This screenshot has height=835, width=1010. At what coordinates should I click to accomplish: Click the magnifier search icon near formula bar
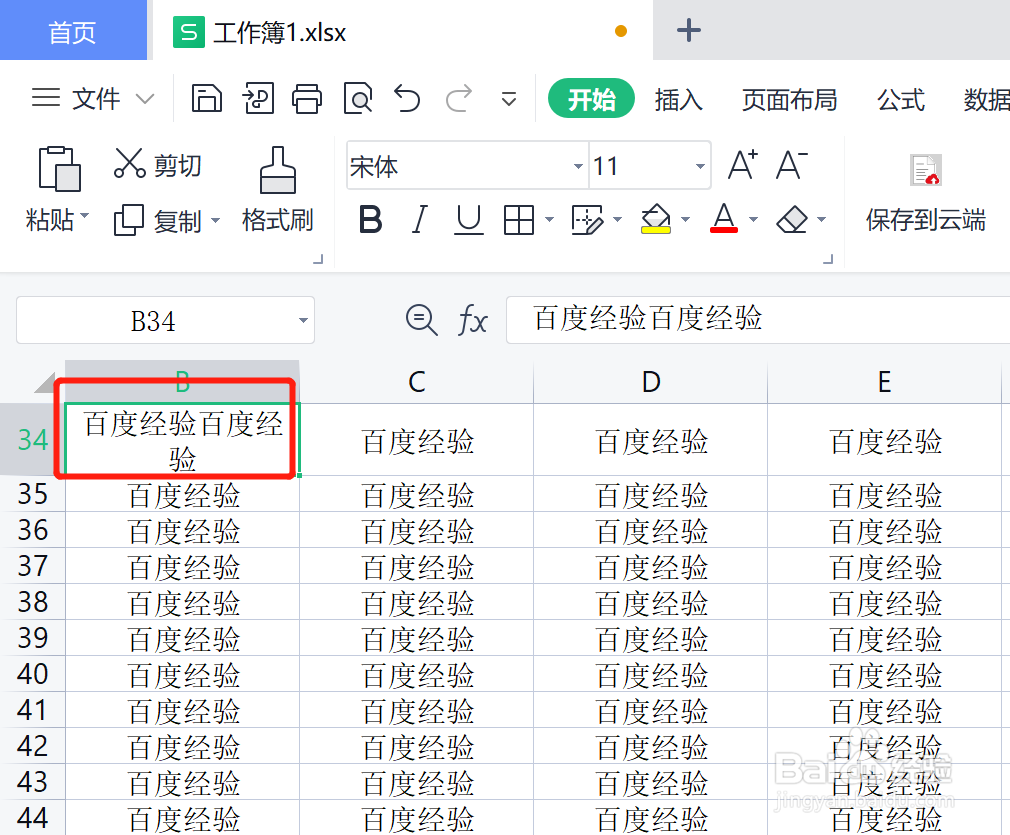point(421,320)
